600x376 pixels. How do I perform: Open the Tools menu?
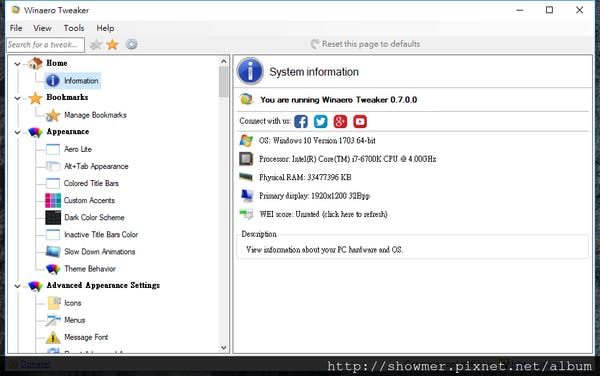tap(74, 28)
